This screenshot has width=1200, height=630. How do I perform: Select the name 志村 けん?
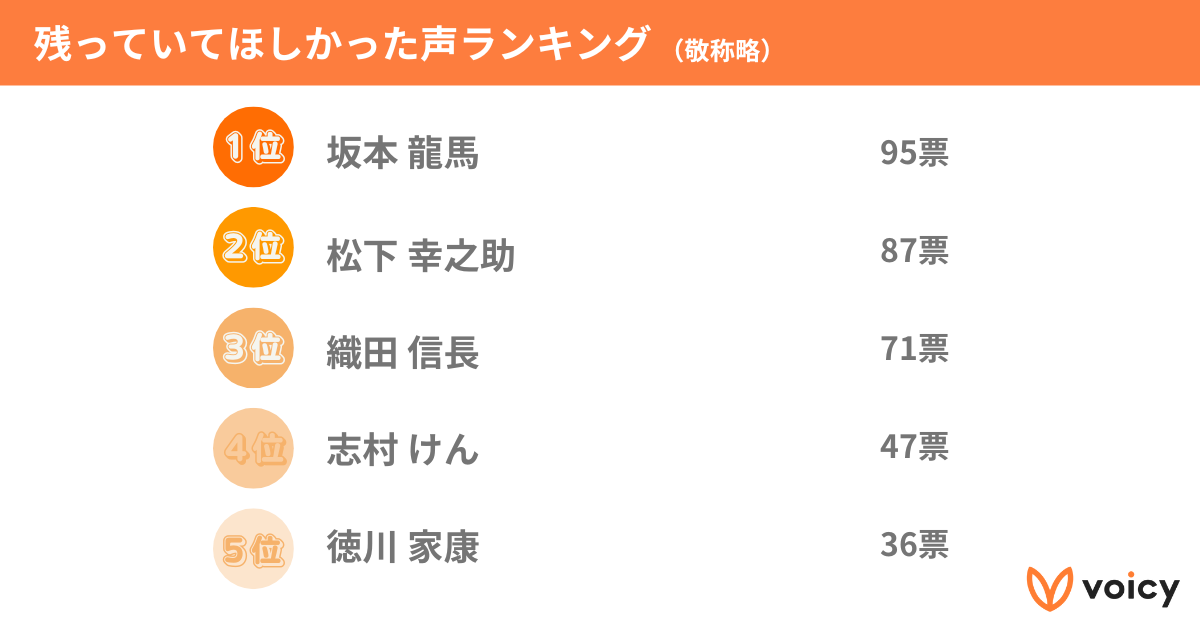(403, 450)
